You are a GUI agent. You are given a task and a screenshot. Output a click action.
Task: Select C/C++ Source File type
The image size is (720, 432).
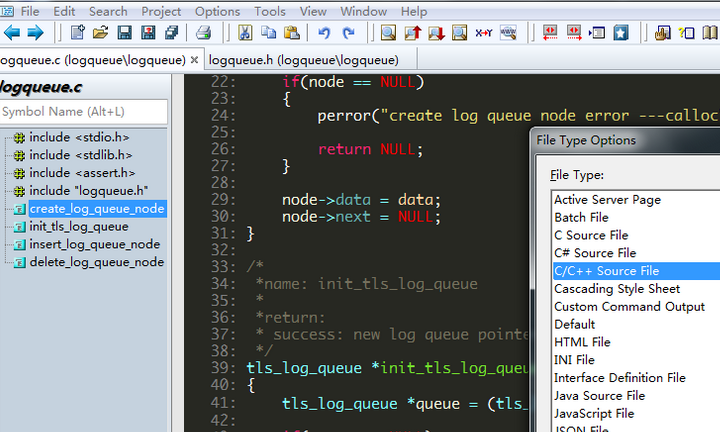pyautogui.click(x=636, y=271)
